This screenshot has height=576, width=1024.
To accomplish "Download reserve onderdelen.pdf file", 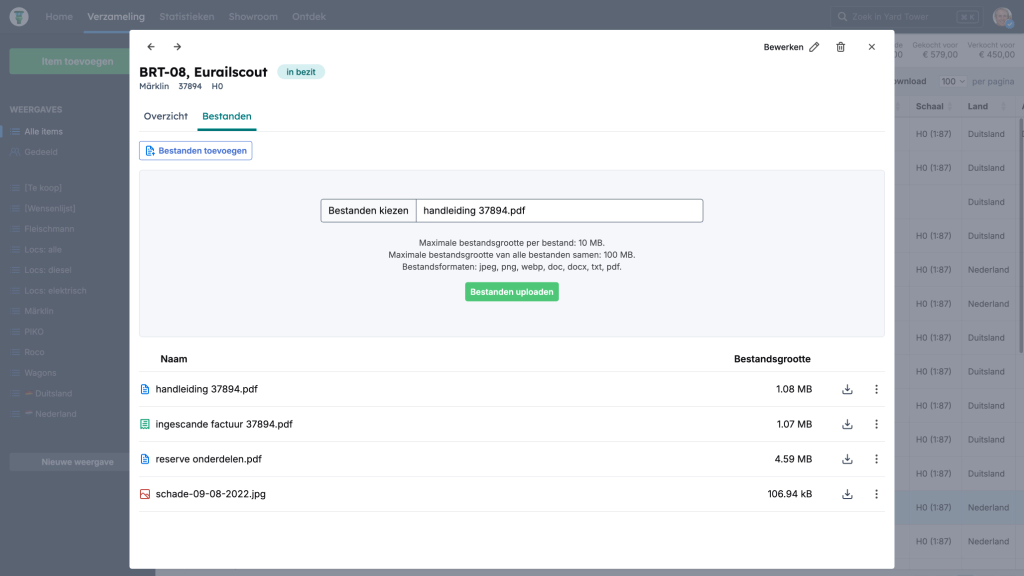I will tap(847, 460).
